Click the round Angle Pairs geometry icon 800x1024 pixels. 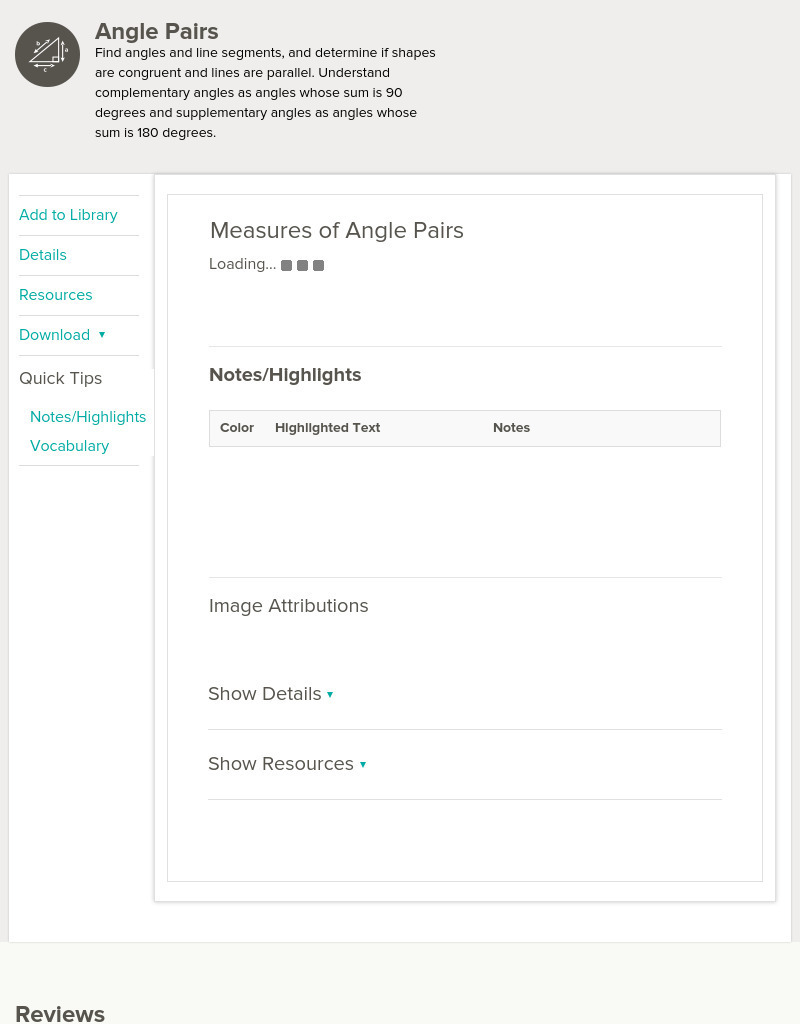point(47,55)
